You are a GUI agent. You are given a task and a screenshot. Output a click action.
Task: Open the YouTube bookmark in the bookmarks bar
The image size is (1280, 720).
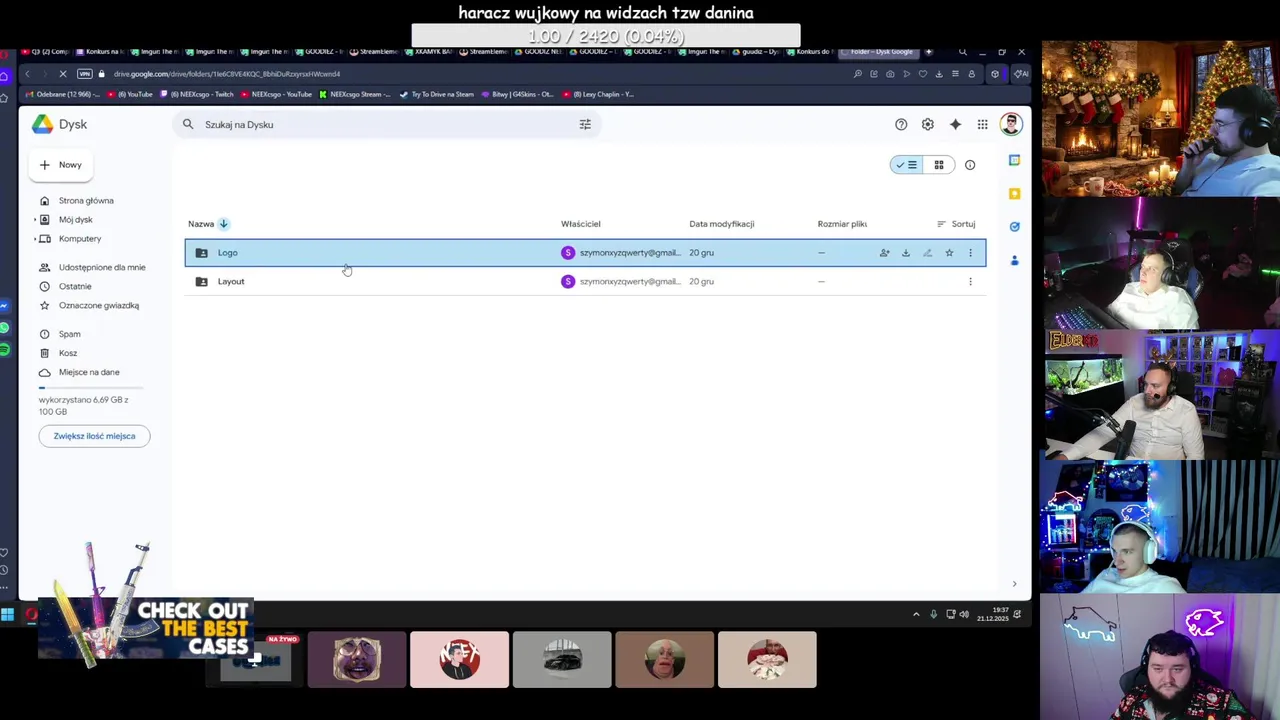tap(131, 94)
